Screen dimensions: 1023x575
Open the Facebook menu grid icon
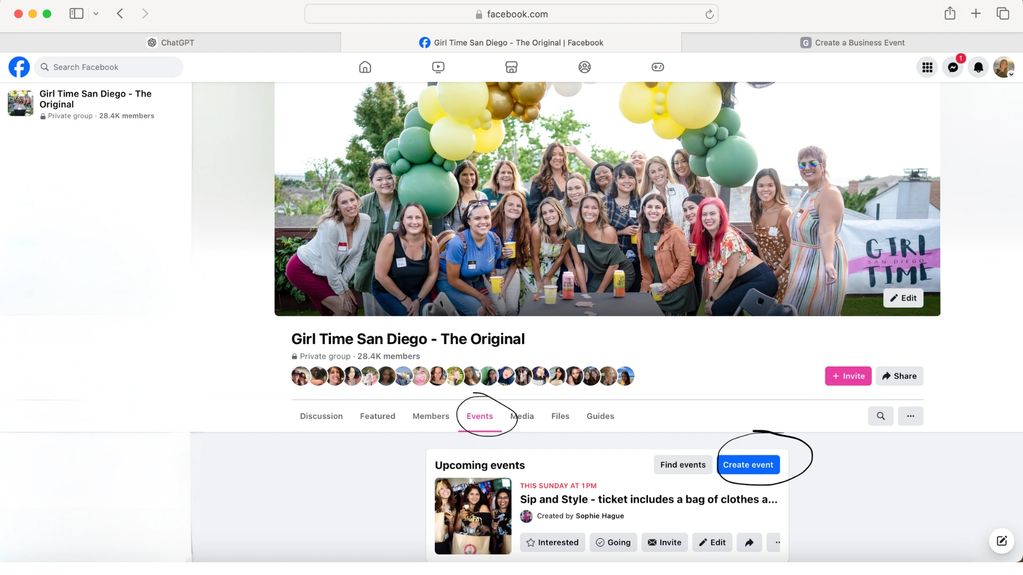pos(927,67)
